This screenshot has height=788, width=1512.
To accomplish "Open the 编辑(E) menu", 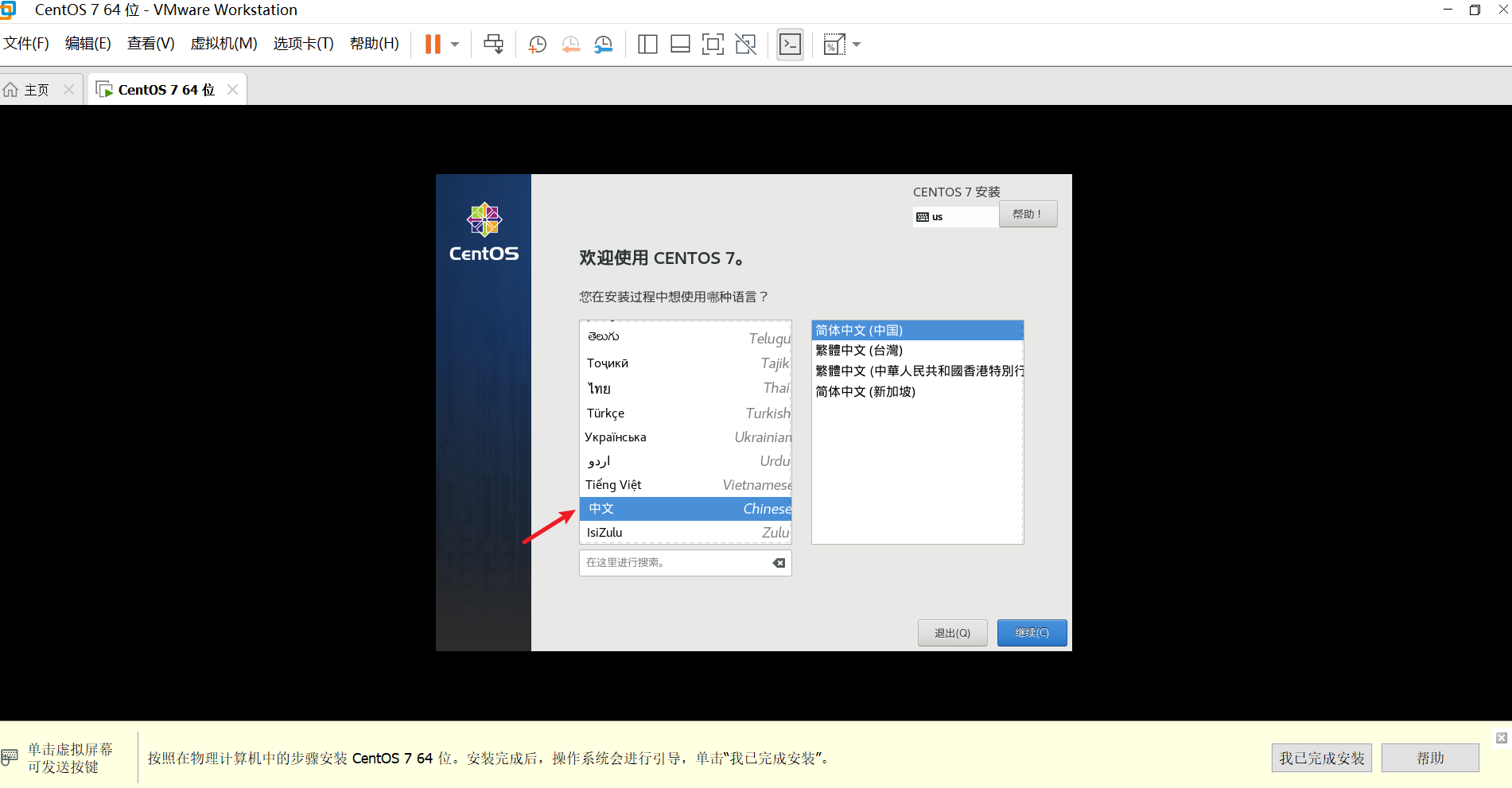I will pyautogui.click(x=87, y=44).
